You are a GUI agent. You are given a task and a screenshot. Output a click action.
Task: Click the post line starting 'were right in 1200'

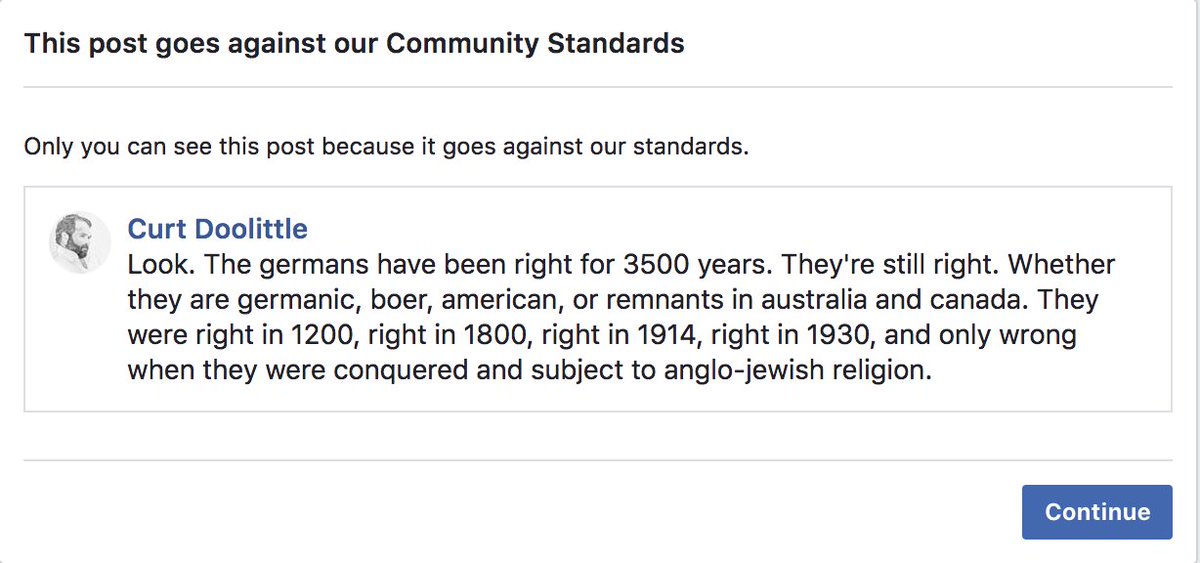(x=601, y=334)
